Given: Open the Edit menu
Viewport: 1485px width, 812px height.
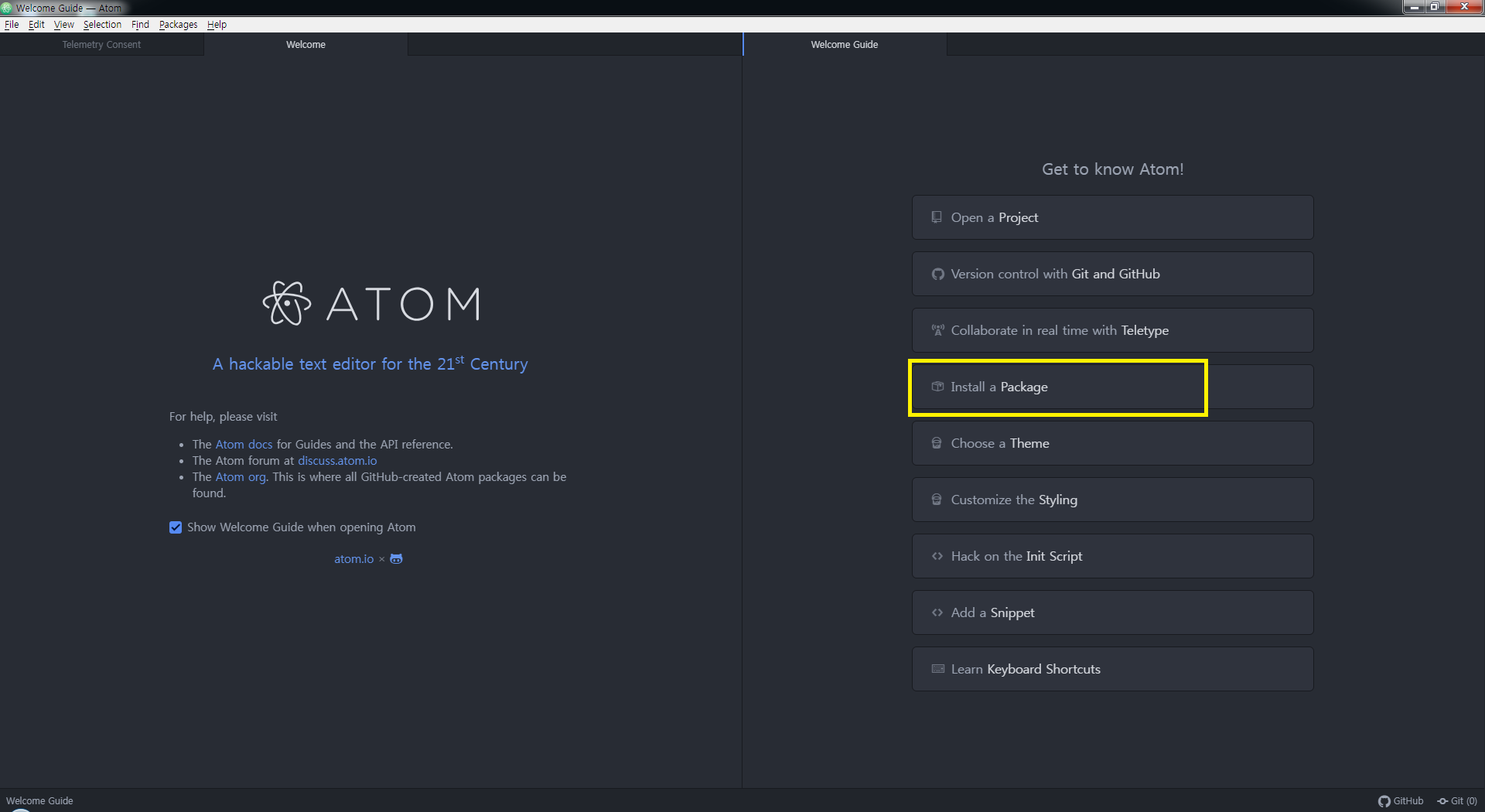Looking at the screenshot, I should (36, 25).
